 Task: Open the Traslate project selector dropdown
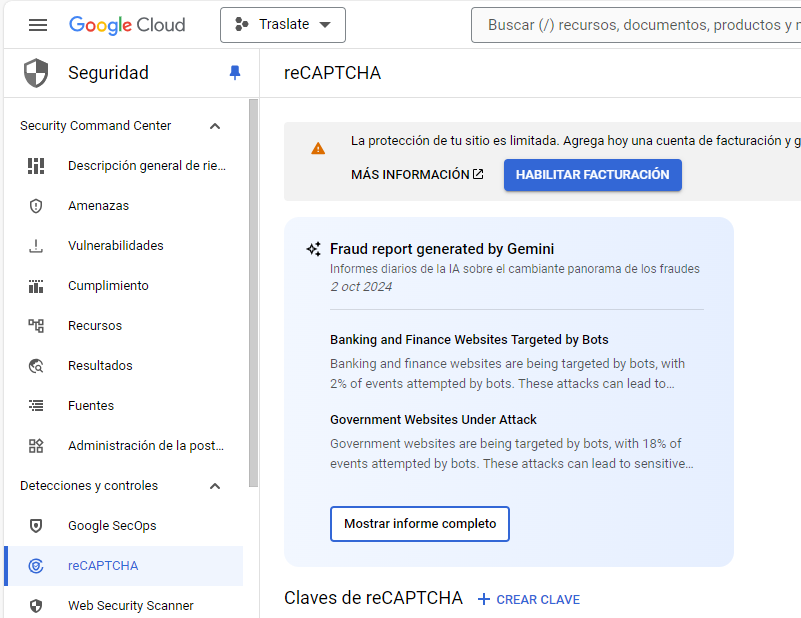pyautogui.click(x=283, y=25)
